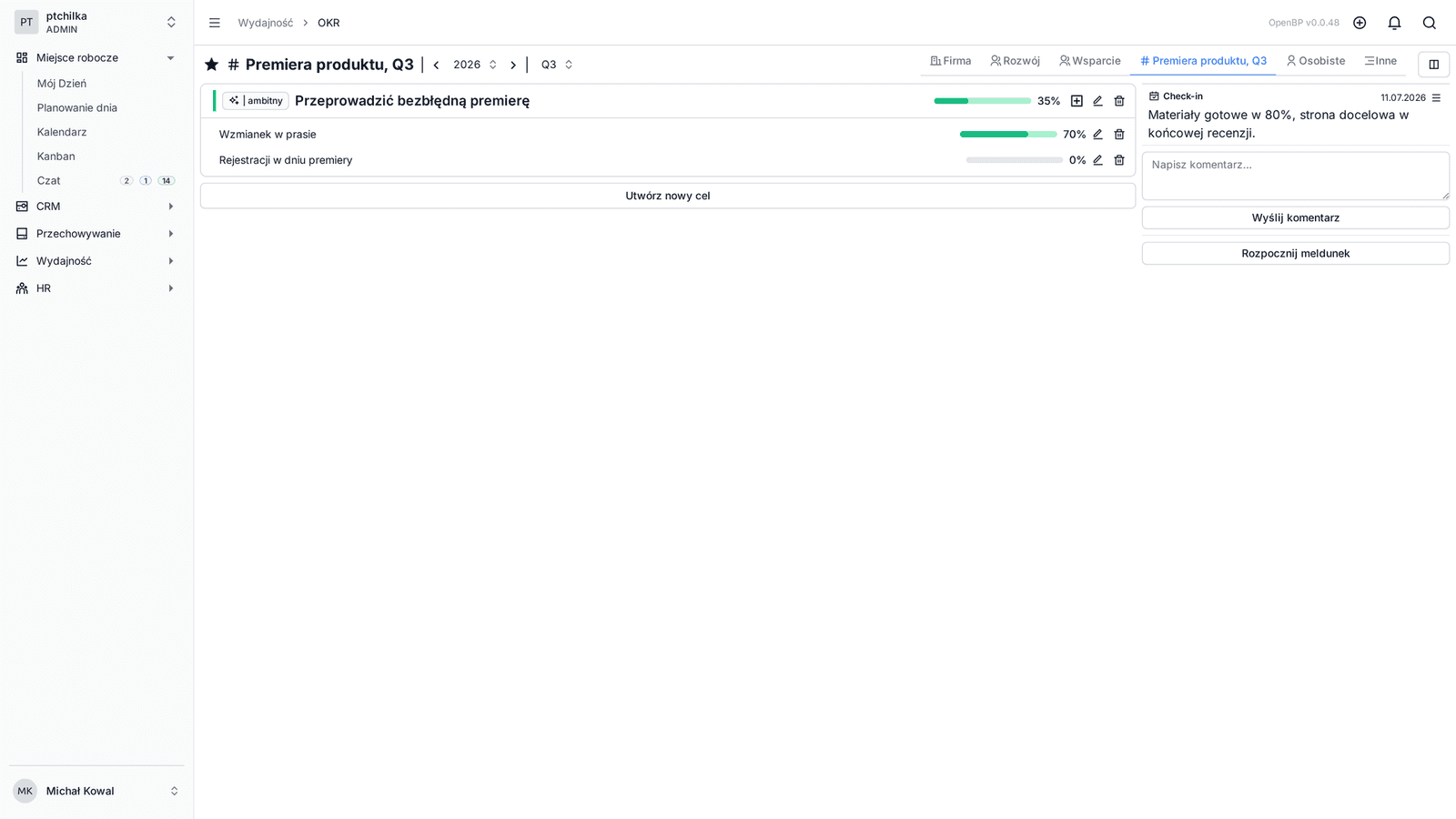
Task: Delete Wzmianek w prasie key result
Action: tap(1119, 134)
